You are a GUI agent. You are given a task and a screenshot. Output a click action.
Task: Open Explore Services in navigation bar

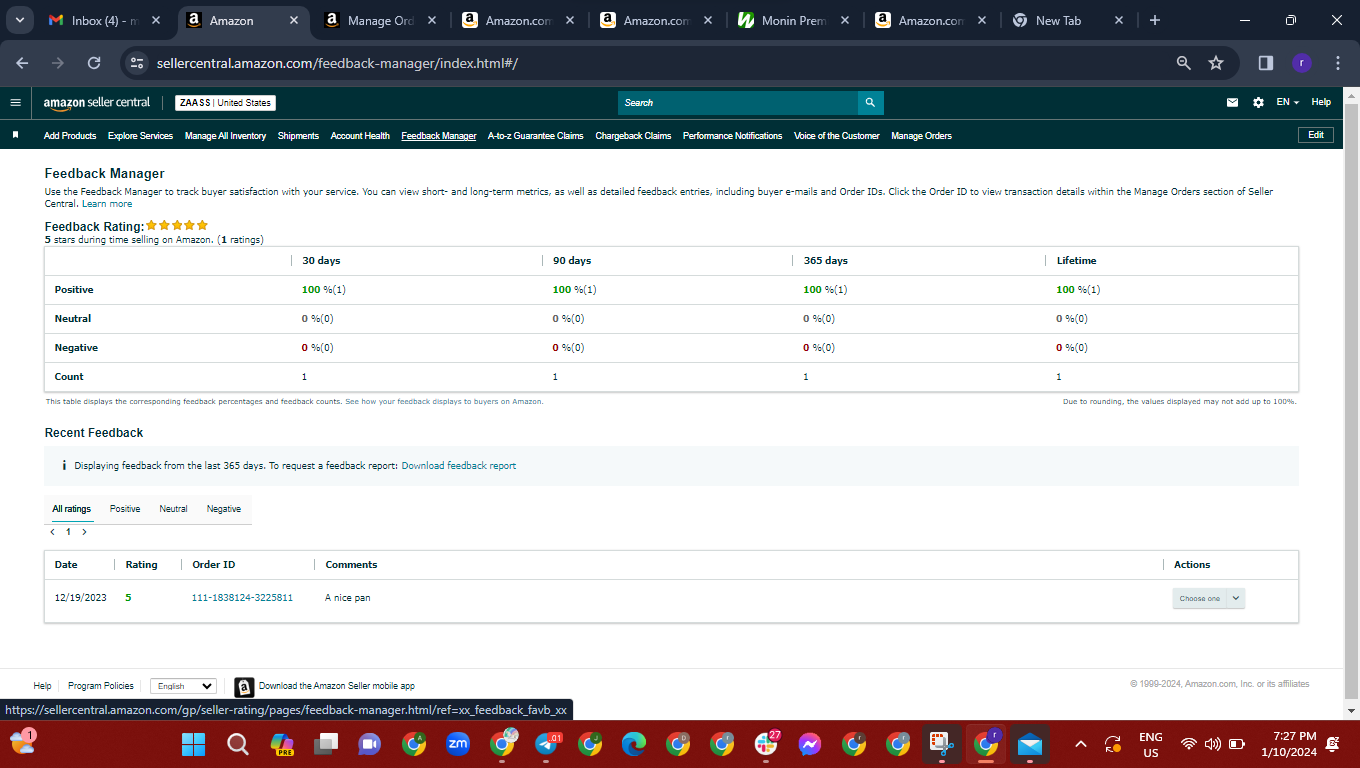click(x=140, y=136)
